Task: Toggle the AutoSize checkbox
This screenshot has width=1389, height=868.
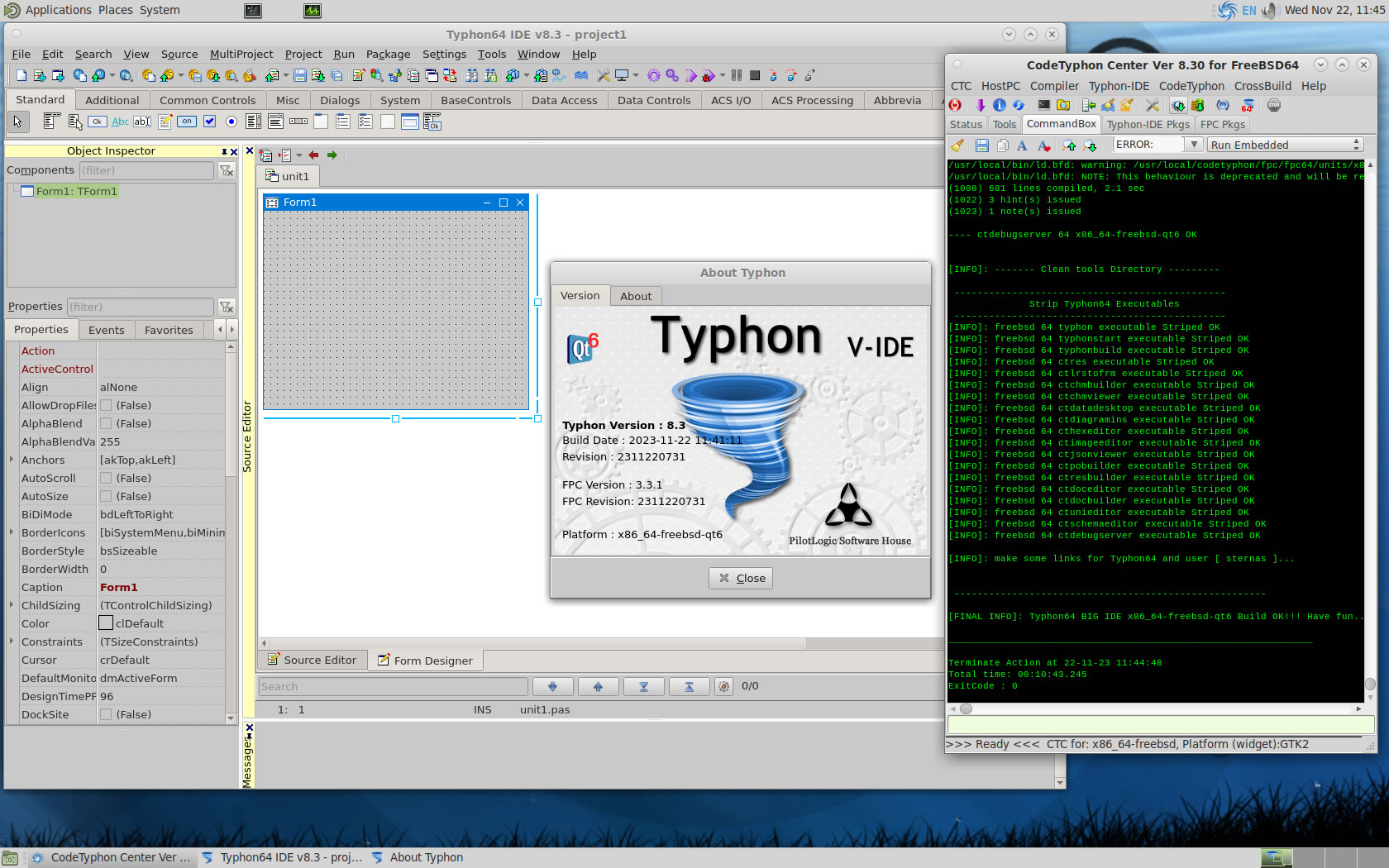Action: [x=106, y=496]
